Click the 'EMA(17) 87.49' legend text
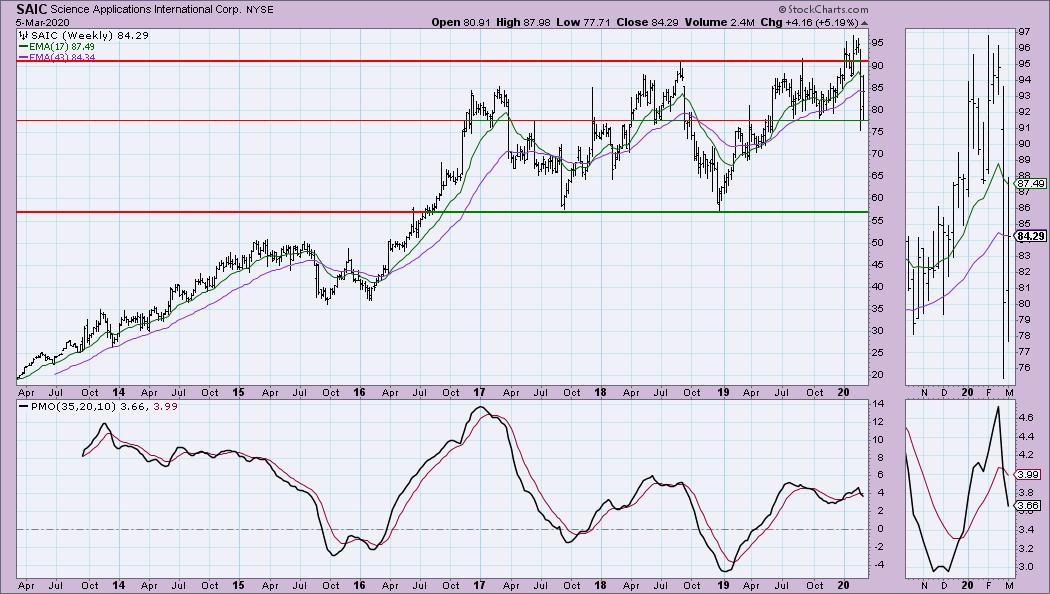 (x=62, y=47)
